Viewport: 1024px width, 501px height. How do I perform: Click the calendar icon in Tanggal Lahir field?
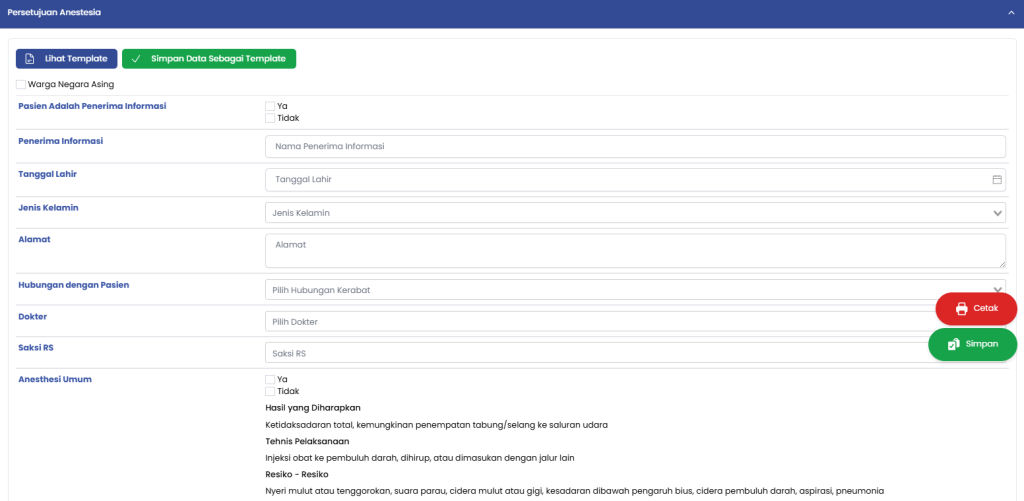tap(997, 180)
